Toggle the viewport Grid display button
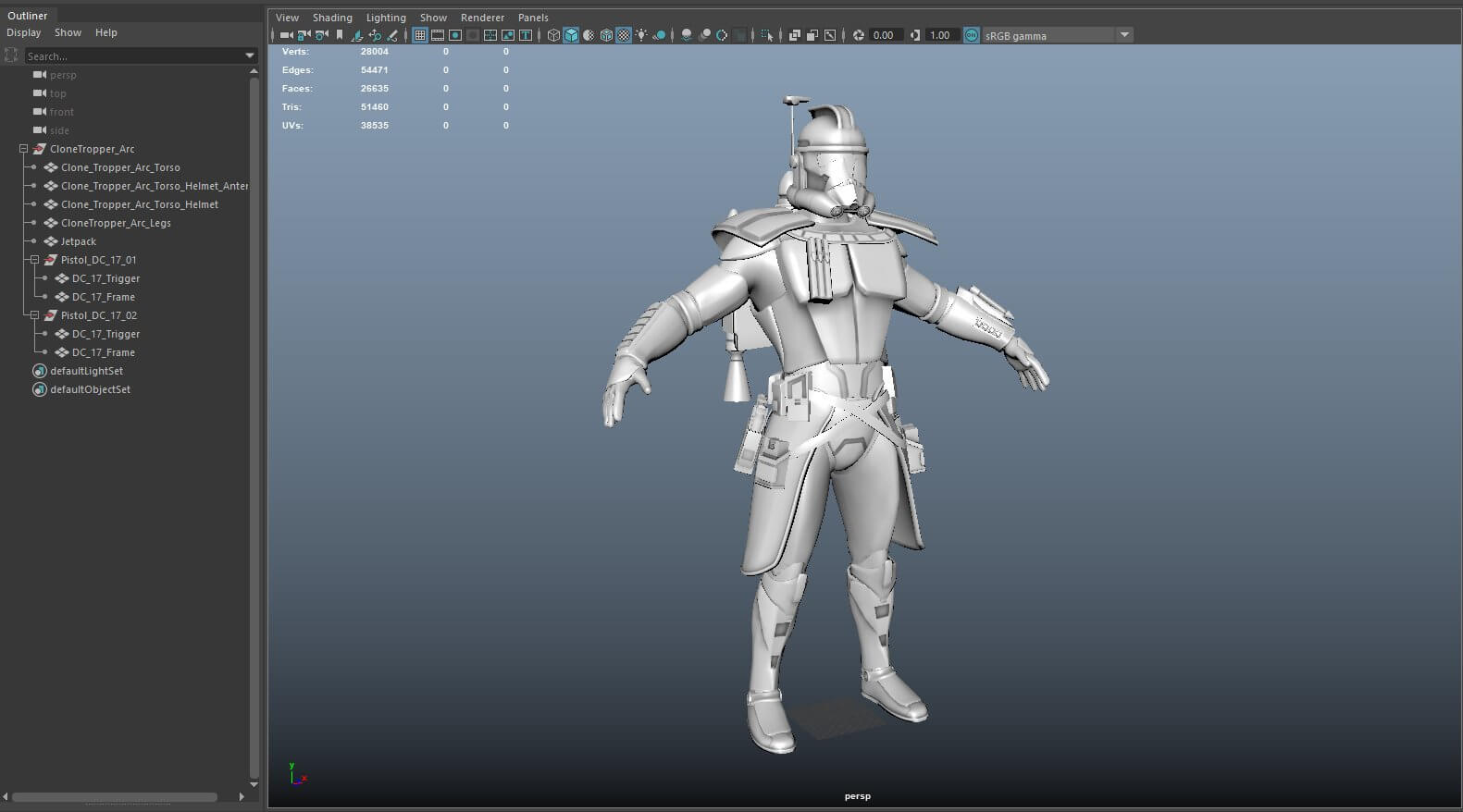Image resolution: width=1463 pixels, height=812 pixels. [x=420, y=35]
